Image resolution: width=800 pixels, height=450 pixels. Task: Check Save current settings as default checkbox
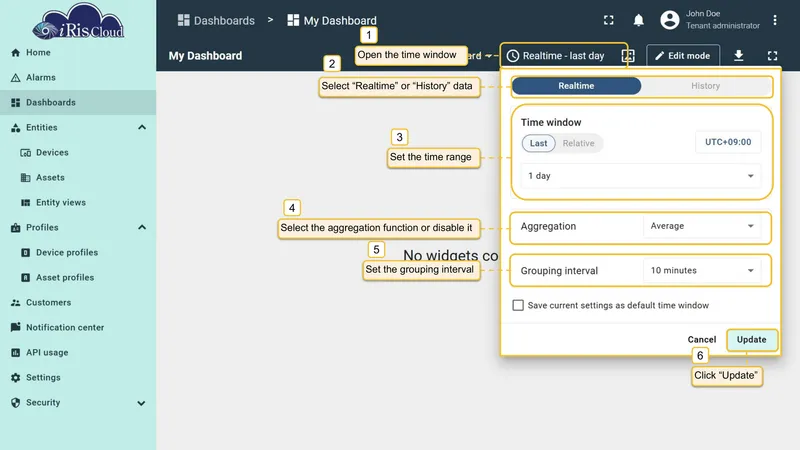518,305
